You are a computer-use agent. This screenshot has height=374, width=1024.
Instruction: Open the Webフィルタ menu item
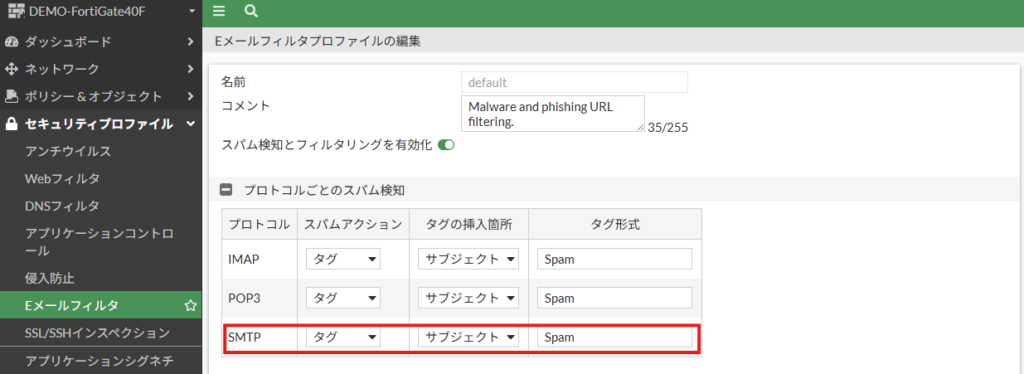click(62, 178)
